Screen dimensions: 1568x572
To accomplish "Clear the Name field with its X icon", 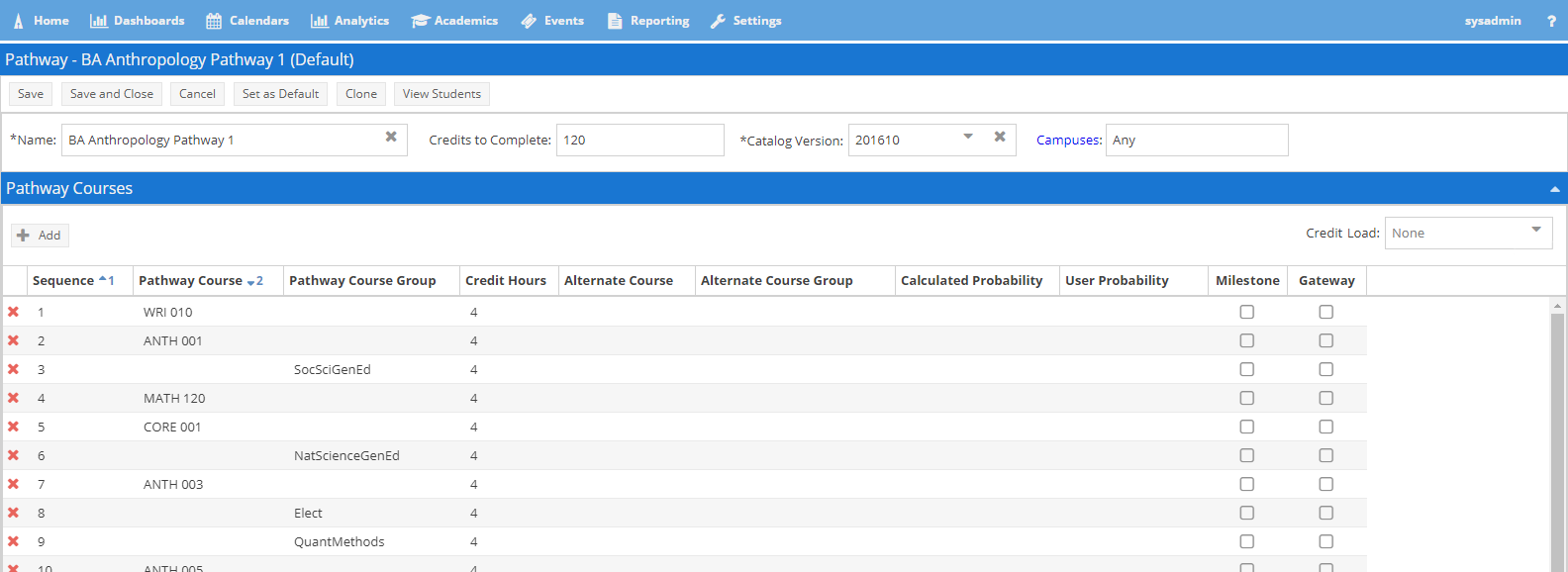I will 391,137.
